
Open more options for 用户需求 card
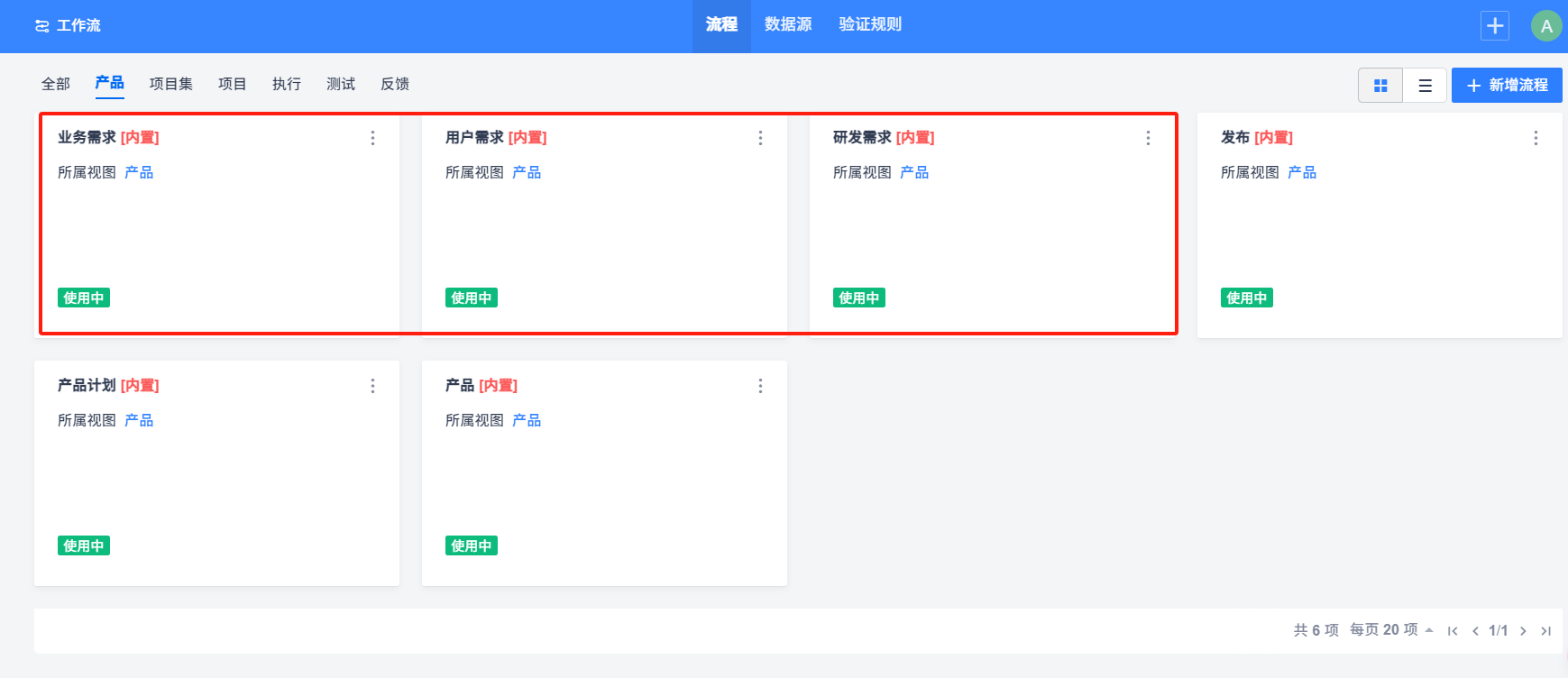click(760, 138)
